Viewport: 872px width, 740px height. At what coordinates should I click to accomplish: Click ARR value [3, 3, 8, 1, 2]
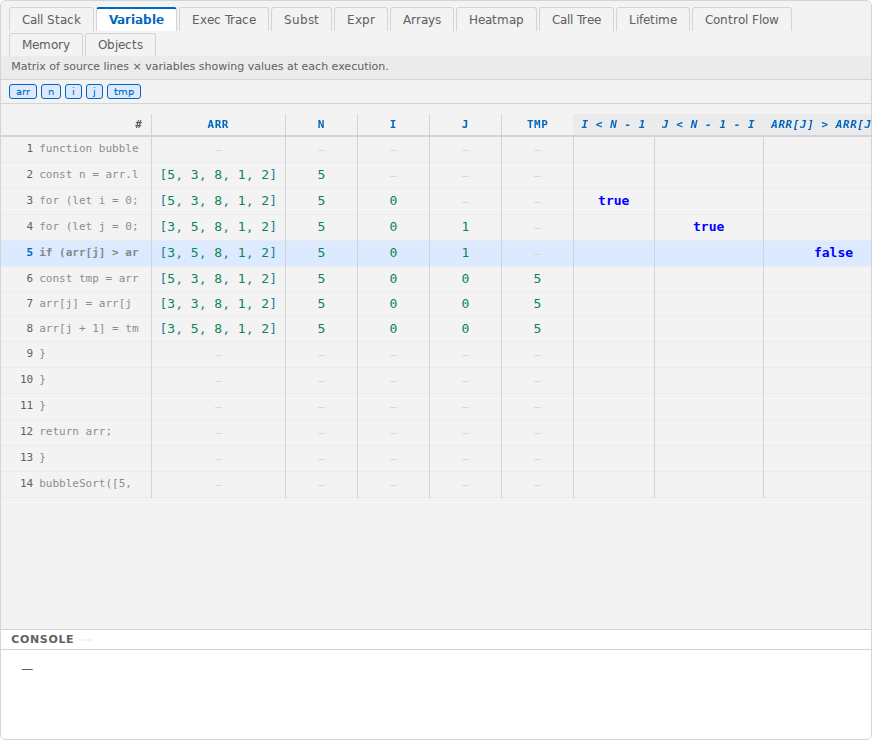point(218,304)
